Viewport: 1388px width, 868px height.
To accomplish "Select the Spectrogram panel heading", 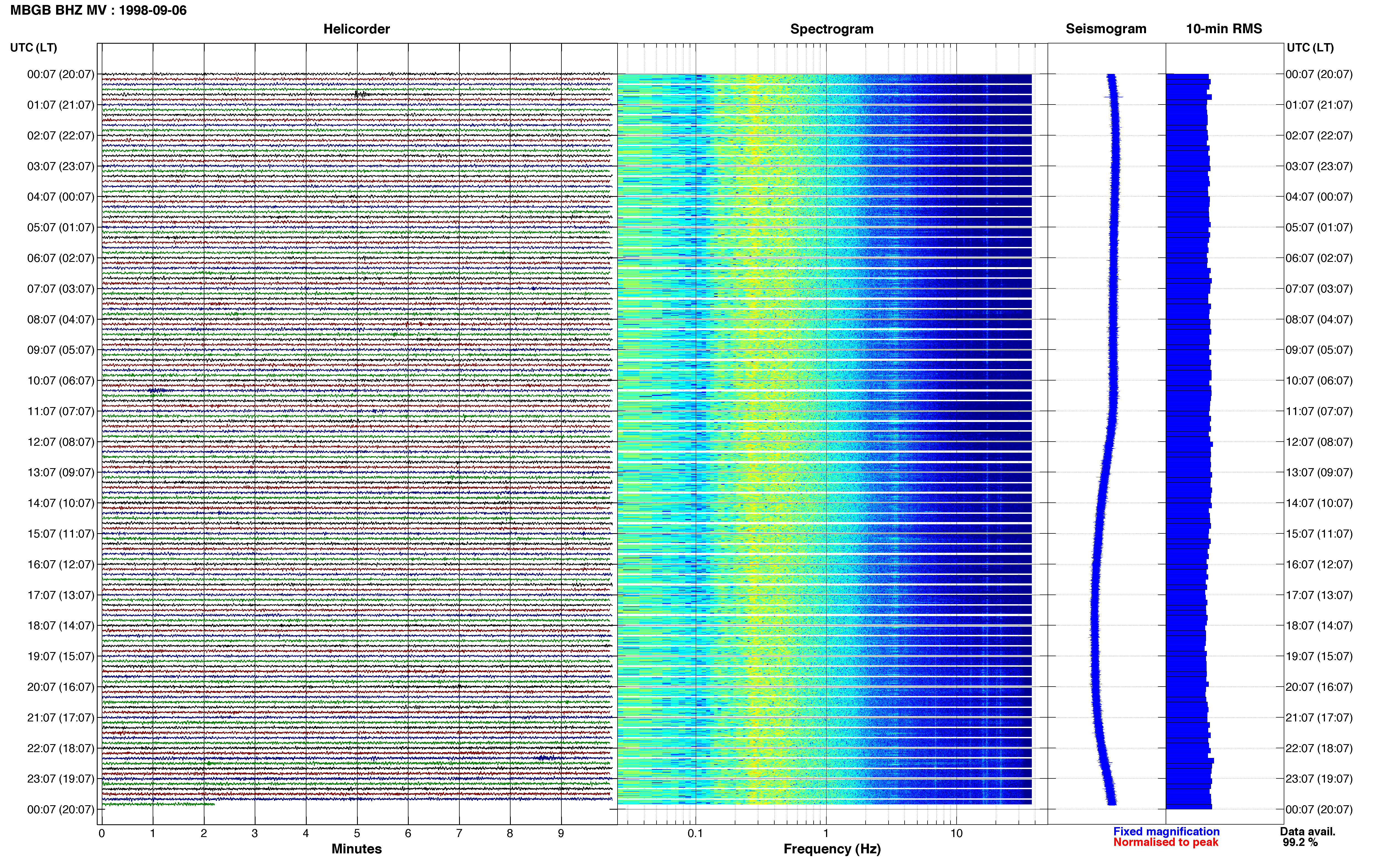I will 832,29.
